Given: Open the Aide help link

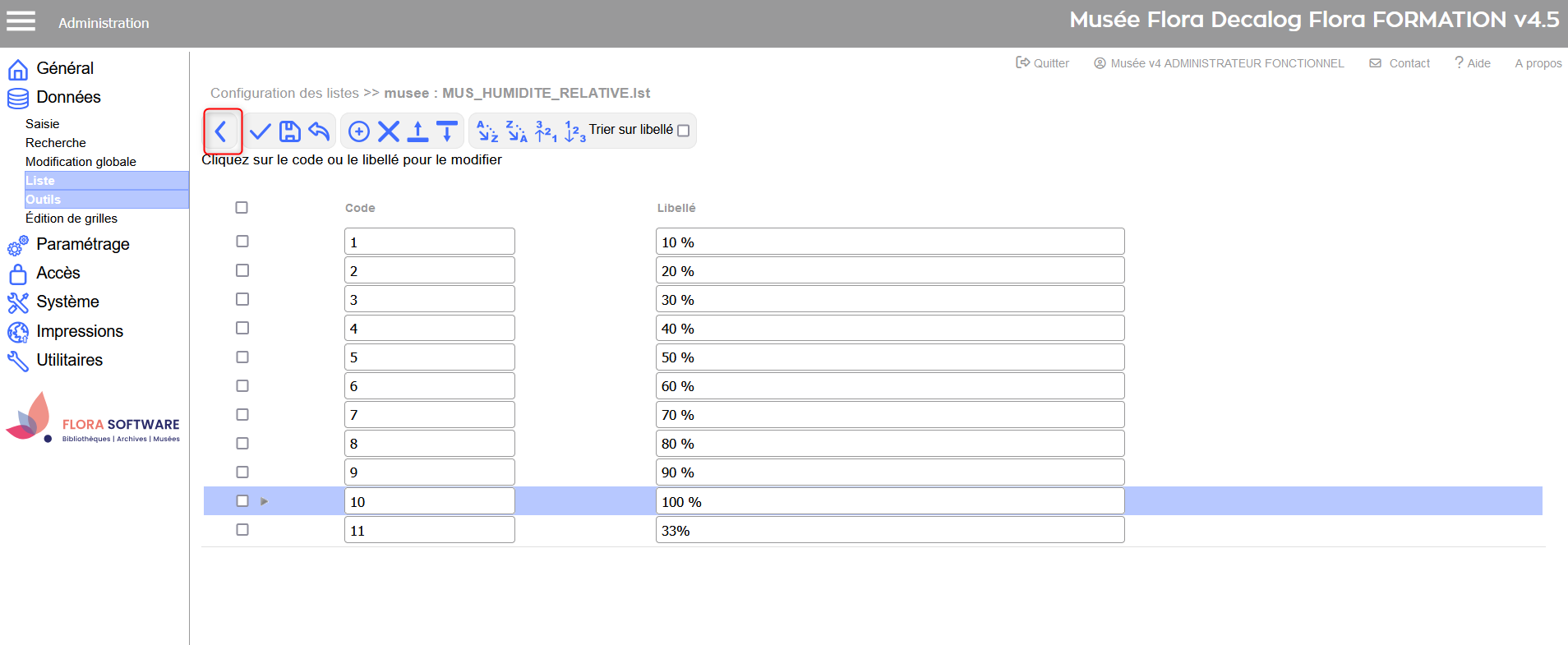Looking at the screenshot, I should tap(1473, 63).
